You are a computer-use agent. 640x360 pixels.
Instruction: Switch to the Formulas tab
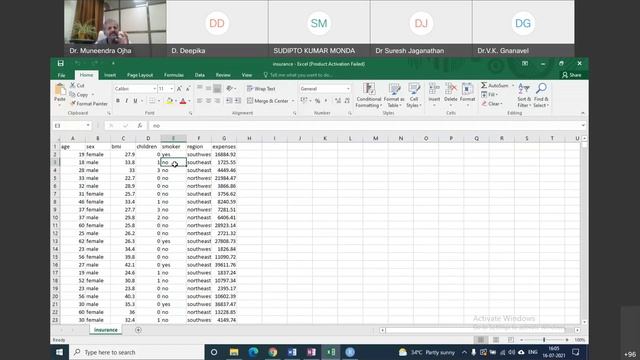(174, 75)
